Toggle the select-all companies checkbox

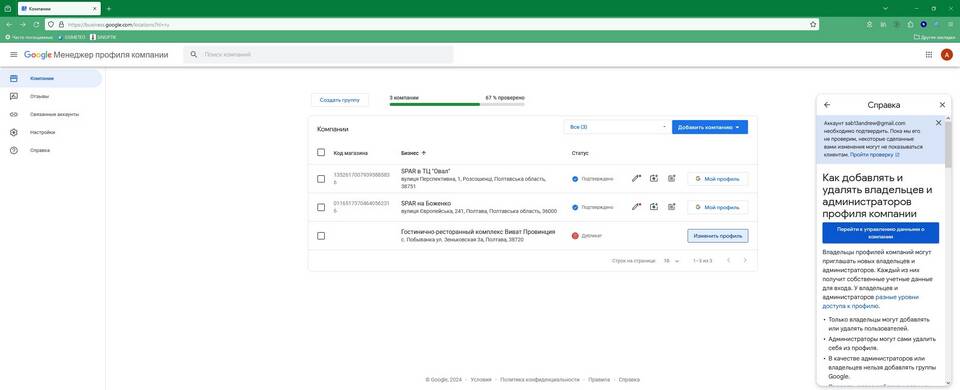click(321, 152)
